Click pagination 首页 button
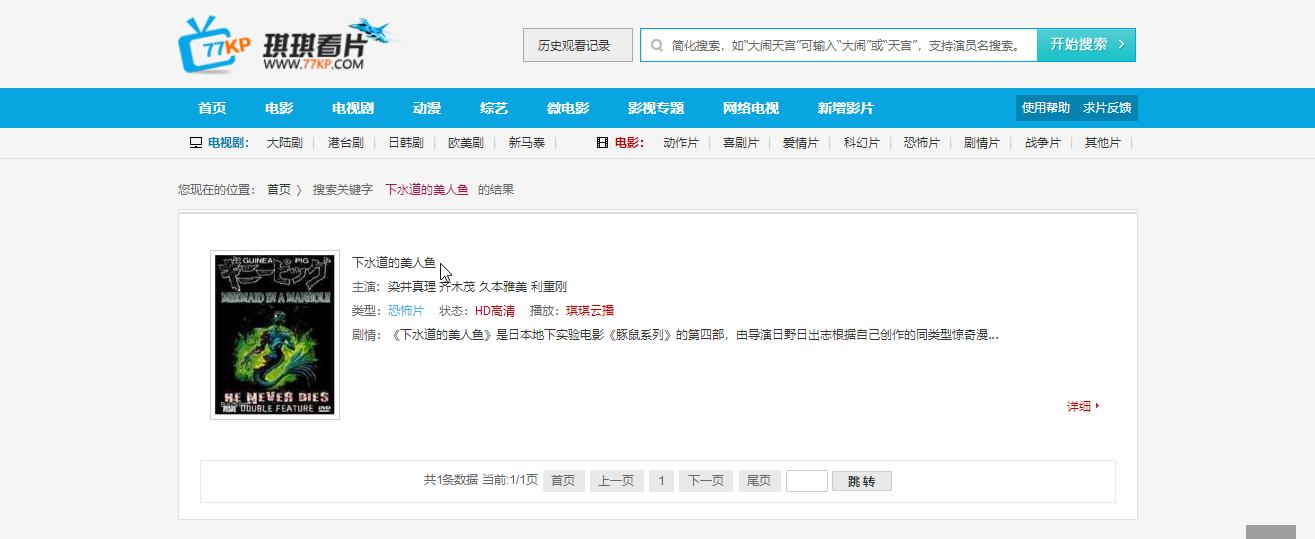1315x539 pixels. (564, 481)
